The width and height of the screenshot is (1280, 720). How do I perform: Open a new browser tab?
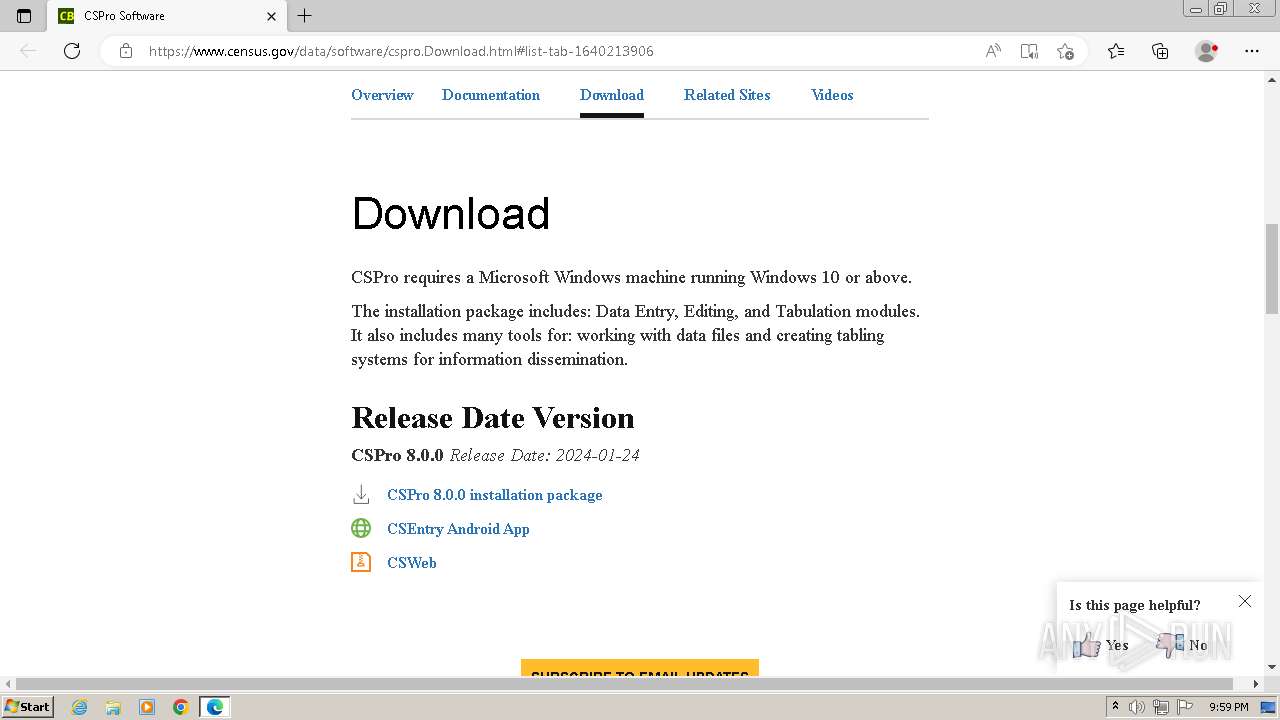(305, 15)
